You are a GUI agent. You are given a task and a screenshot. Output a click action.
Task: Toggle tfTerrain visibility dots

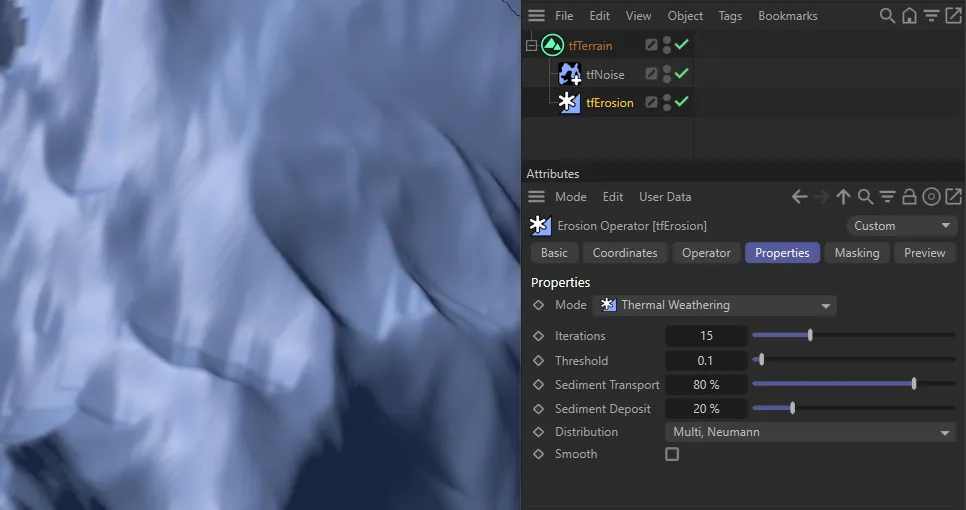coord(667,45)
